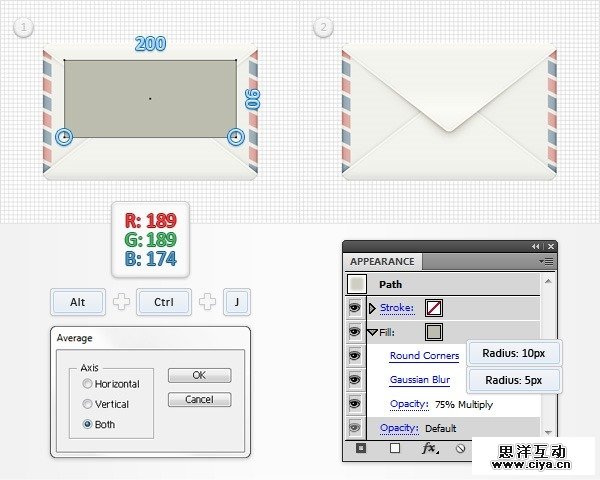Select the Horizontal axis radio button
The image size is (600, 480).
(x=88, y=384)
